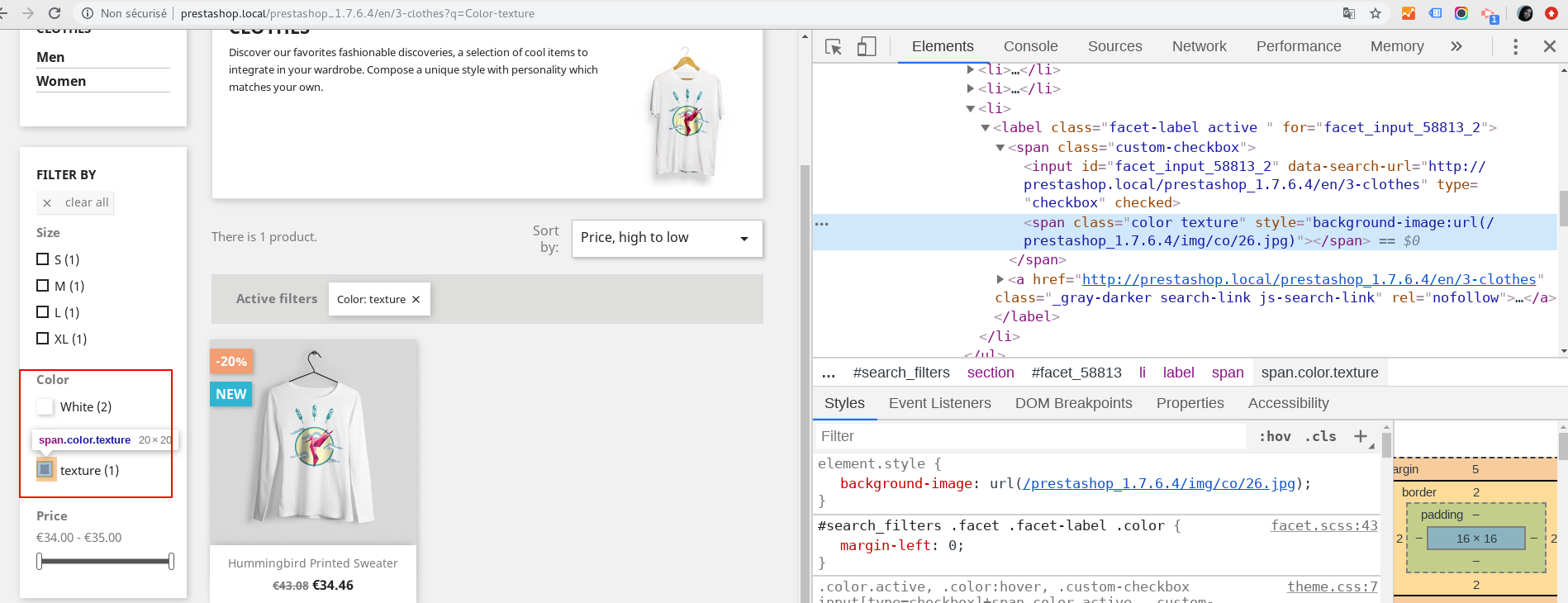Open the Men category link
Screen dimensions: 1568x603
[x=50, y=57]
